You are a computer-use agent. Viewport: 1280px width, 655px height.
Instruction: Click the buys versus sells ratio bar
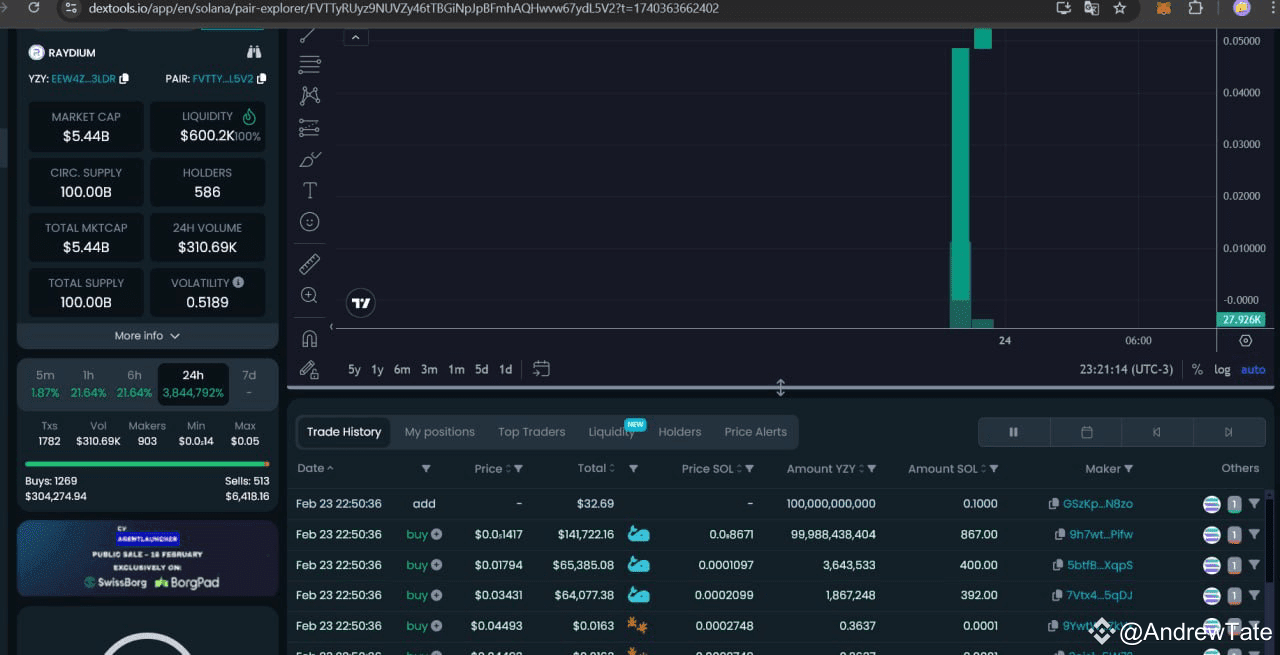pos(147,464)
